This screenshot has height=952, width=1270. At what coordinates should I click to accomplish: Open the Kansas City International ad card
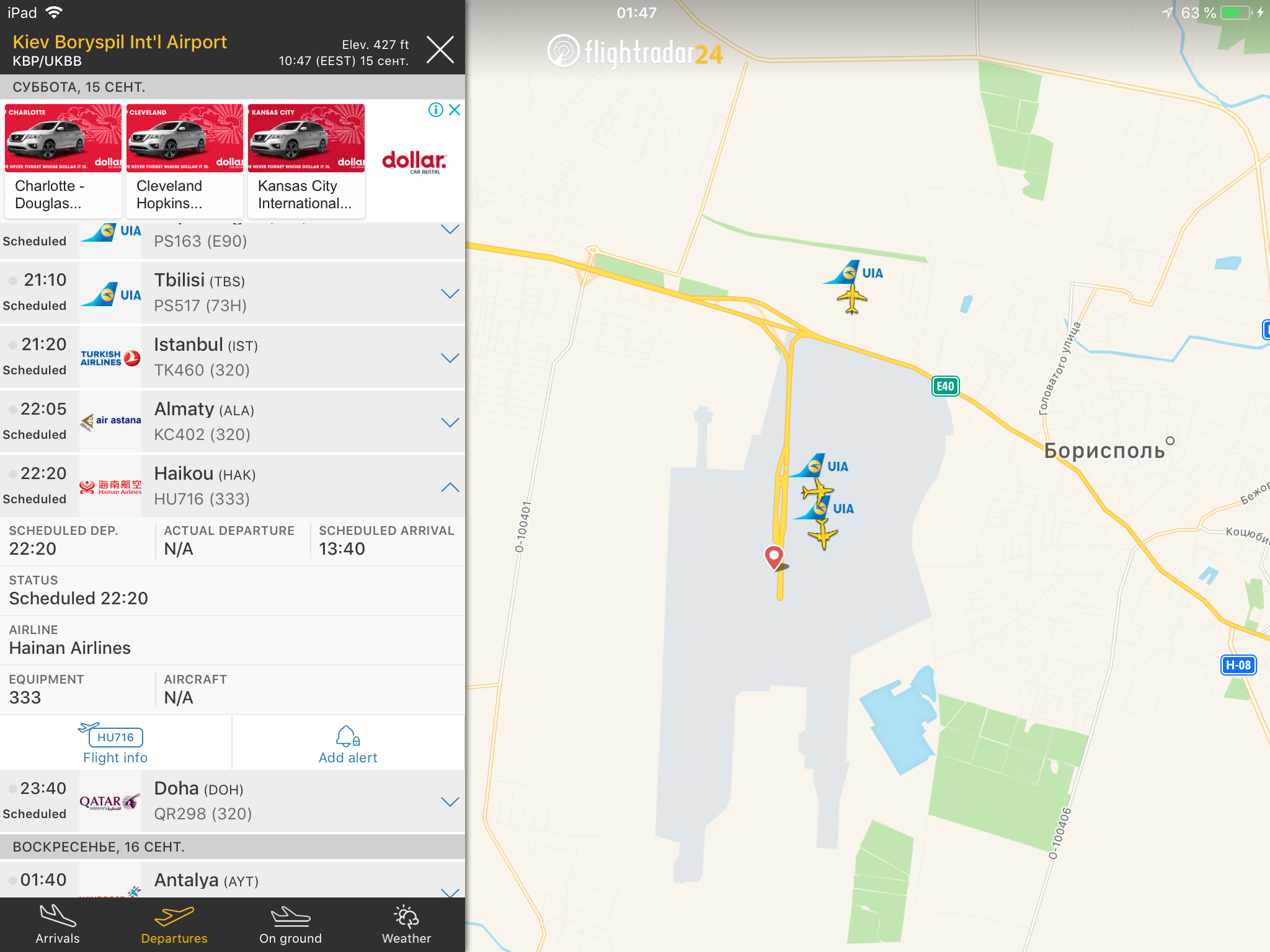coord(306,161)
